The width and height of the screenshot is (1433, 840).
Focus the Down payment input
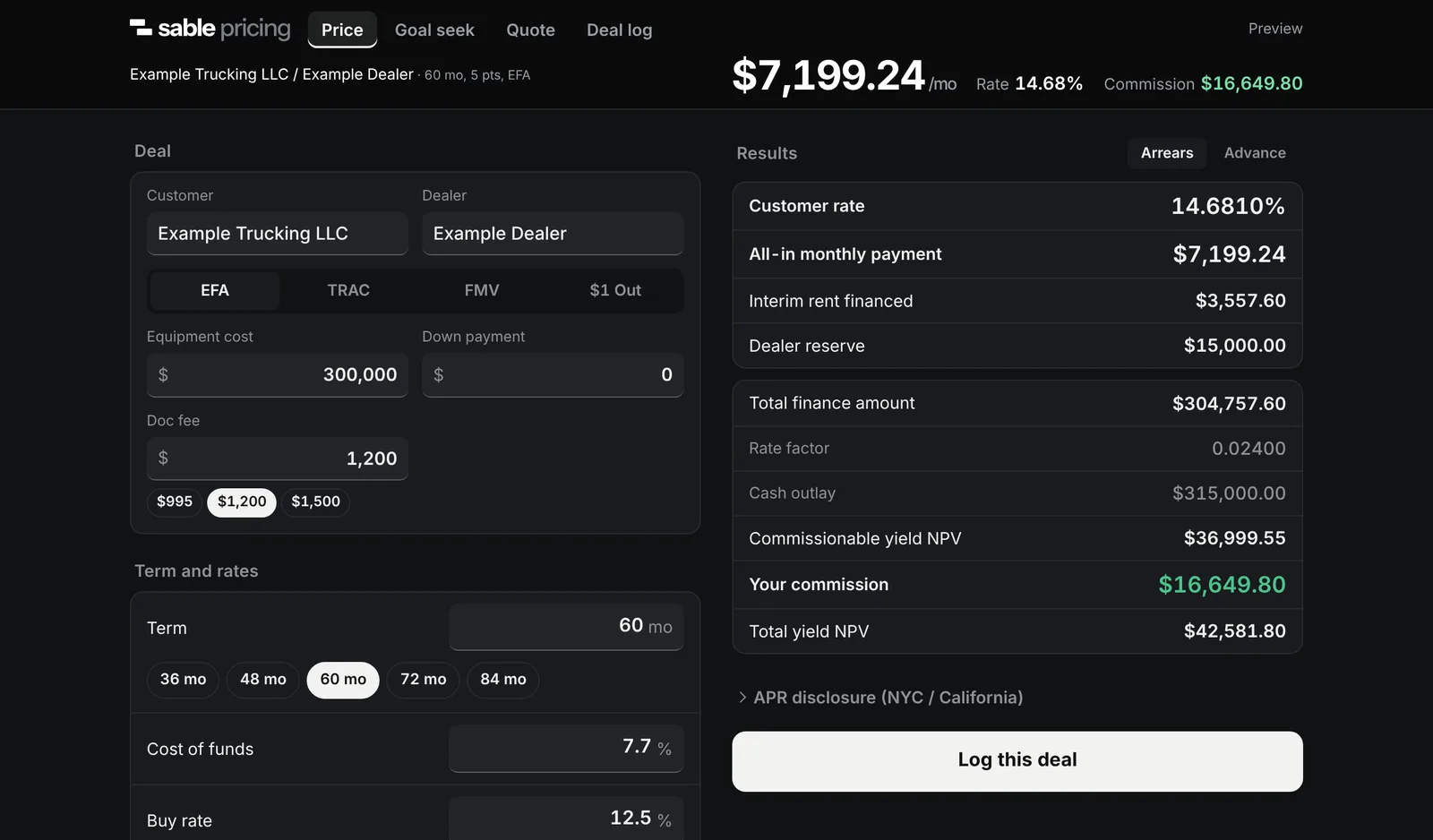[x=553, y=375]
